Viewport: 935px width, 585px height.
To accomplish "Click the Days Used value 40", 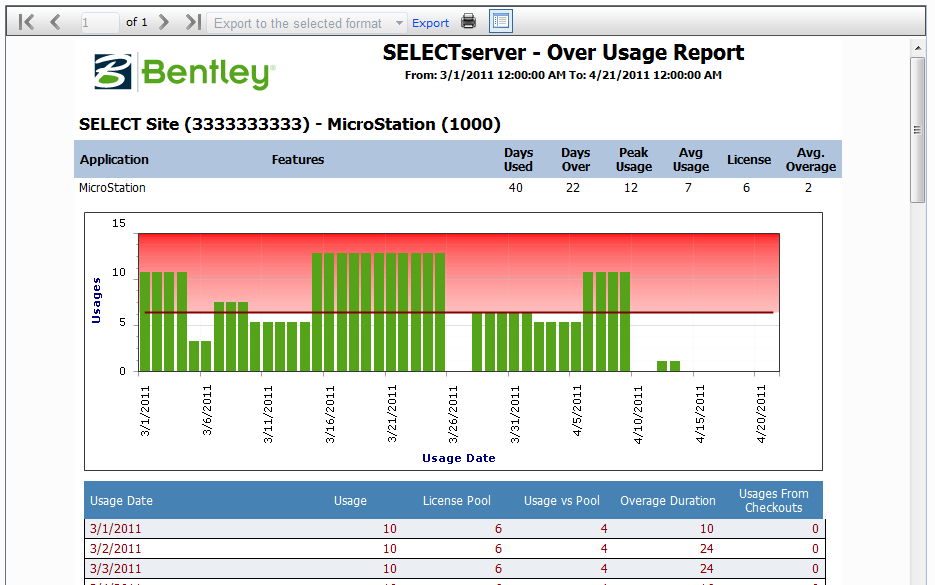I will [515, 188].
